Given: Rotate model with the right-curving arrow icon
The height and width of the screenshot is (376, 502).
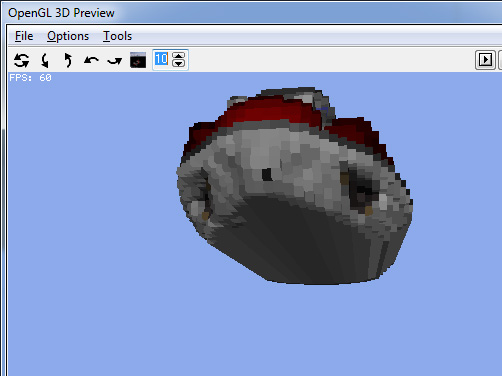Looking at the screenshot, I should [x=115, y=61].
